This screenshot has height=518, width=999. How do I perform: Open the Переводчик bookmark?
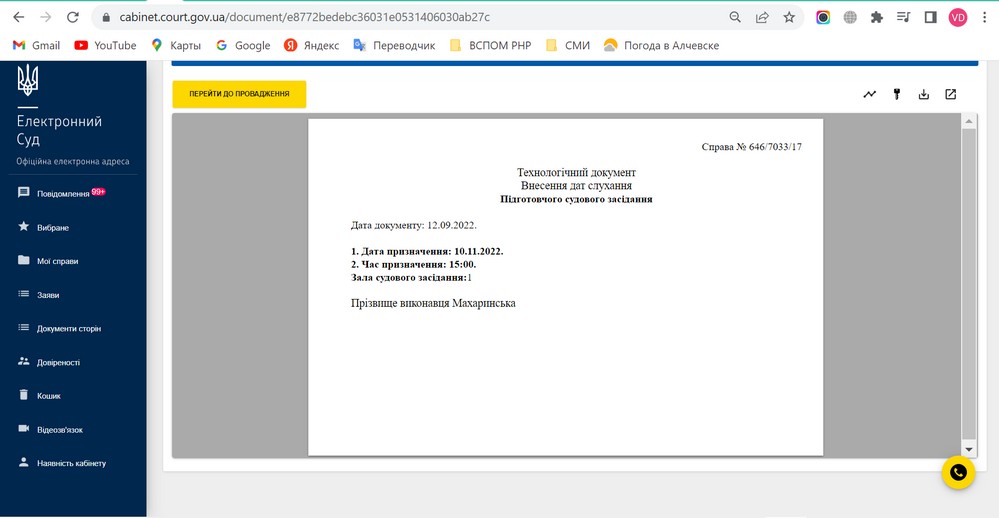tap(394, 45)
